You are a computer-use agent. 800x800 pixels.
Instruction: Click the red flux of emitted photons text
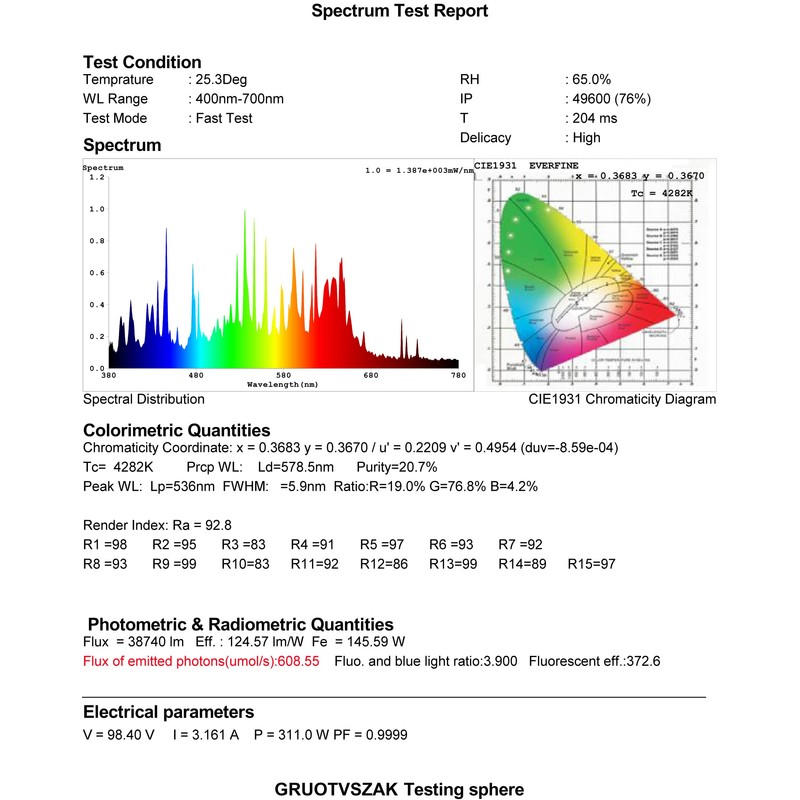pyautogui.click(x=201, y=661)
